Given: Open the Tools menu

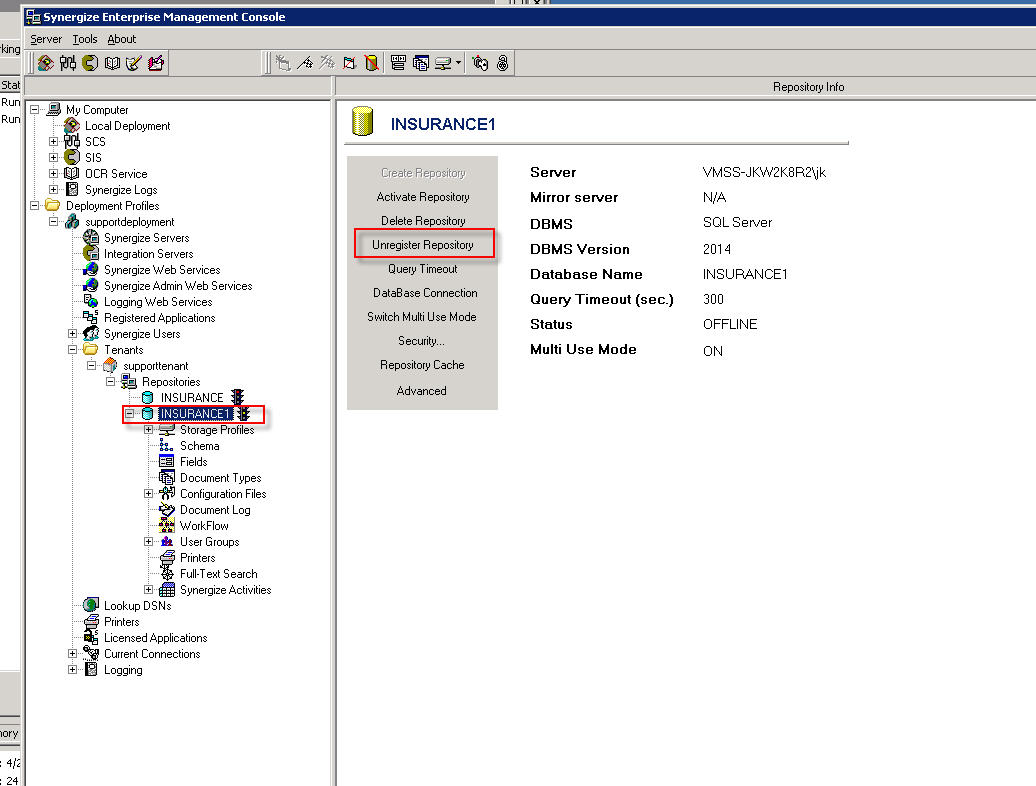Looking at the screenshot, I should click(x=85, y=39).
